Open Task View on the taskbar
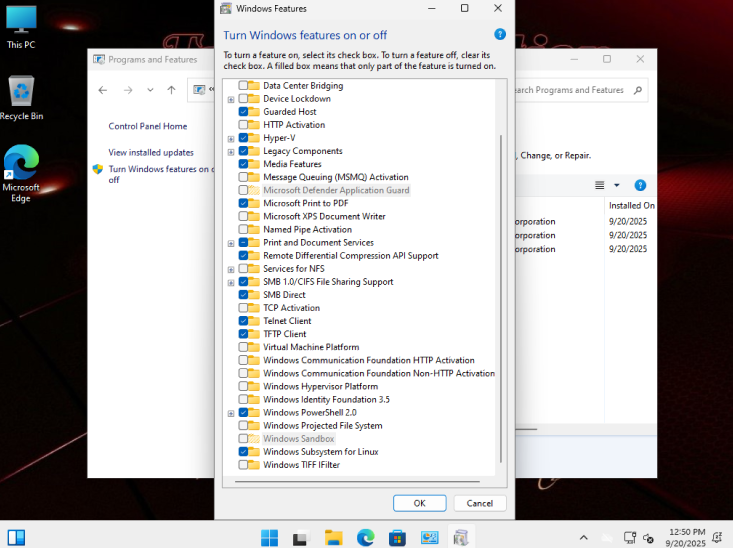This screenshot has width=733, height=548. [300, 538]
